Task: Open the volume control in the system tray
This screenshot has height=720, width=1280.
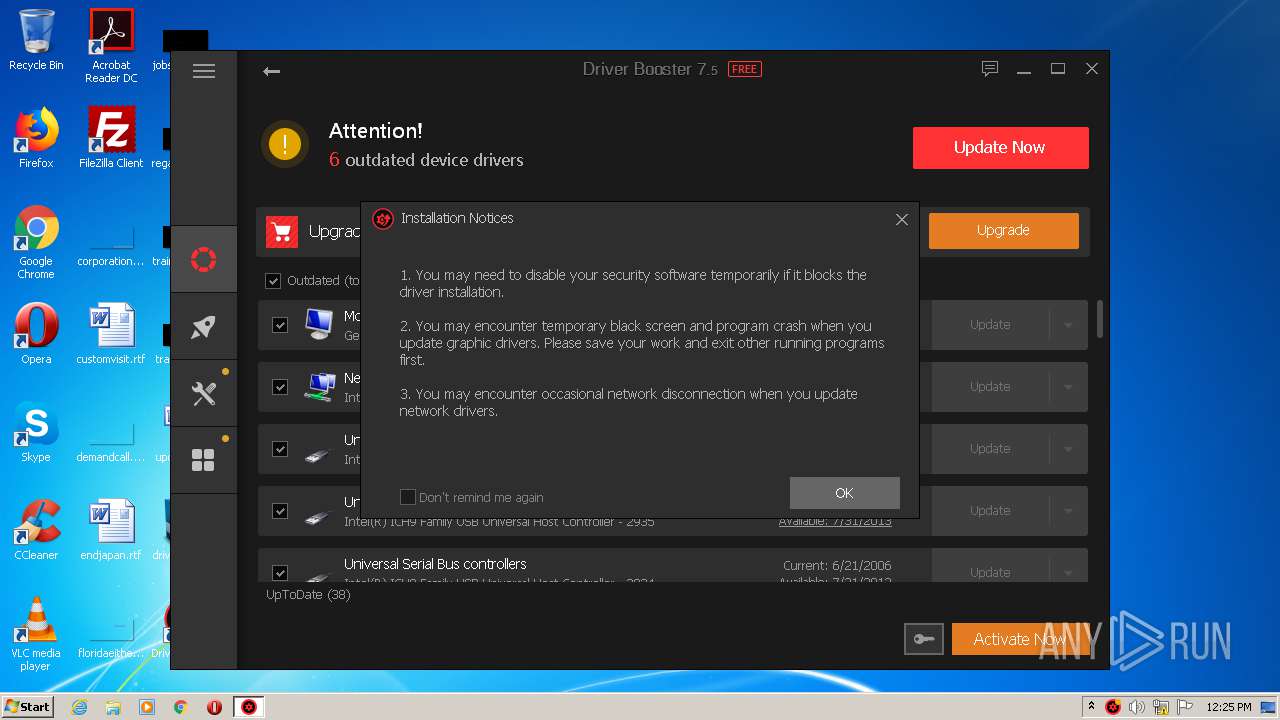Action: click(x=1137, y=707)
